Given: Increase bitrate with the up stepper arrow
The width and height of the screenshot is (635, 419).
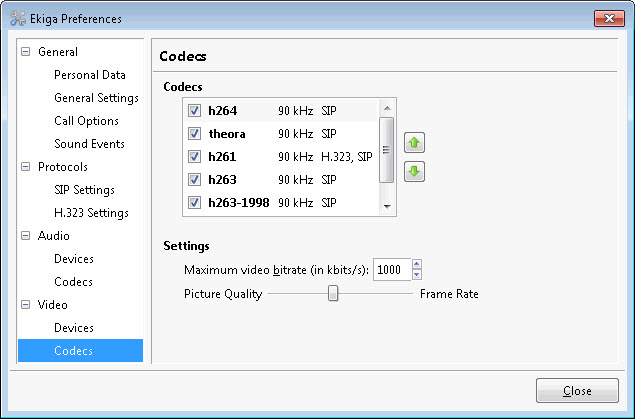Looking at the screenshot, I should (417, 265).
